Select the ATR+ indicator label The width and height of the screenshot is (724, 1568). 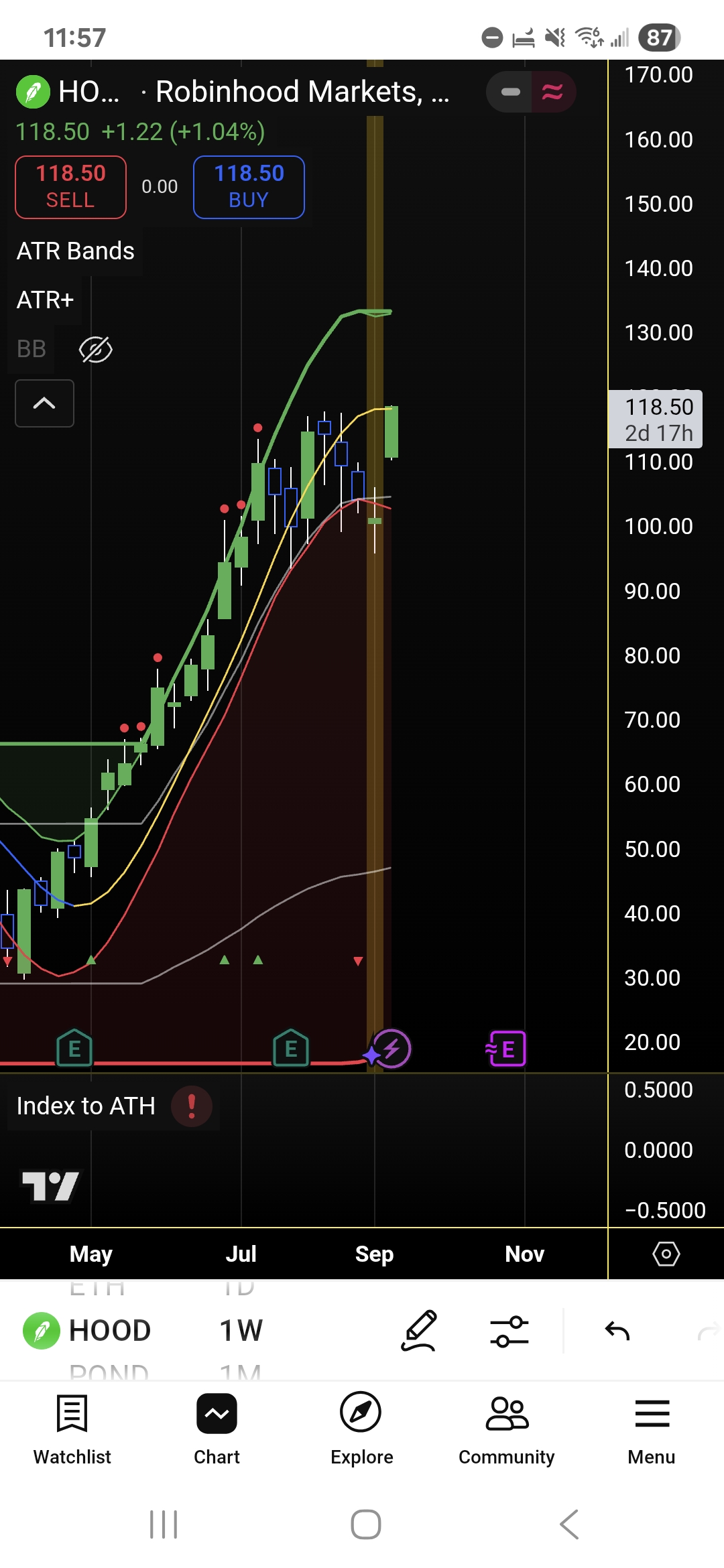(x=45, y=300)
